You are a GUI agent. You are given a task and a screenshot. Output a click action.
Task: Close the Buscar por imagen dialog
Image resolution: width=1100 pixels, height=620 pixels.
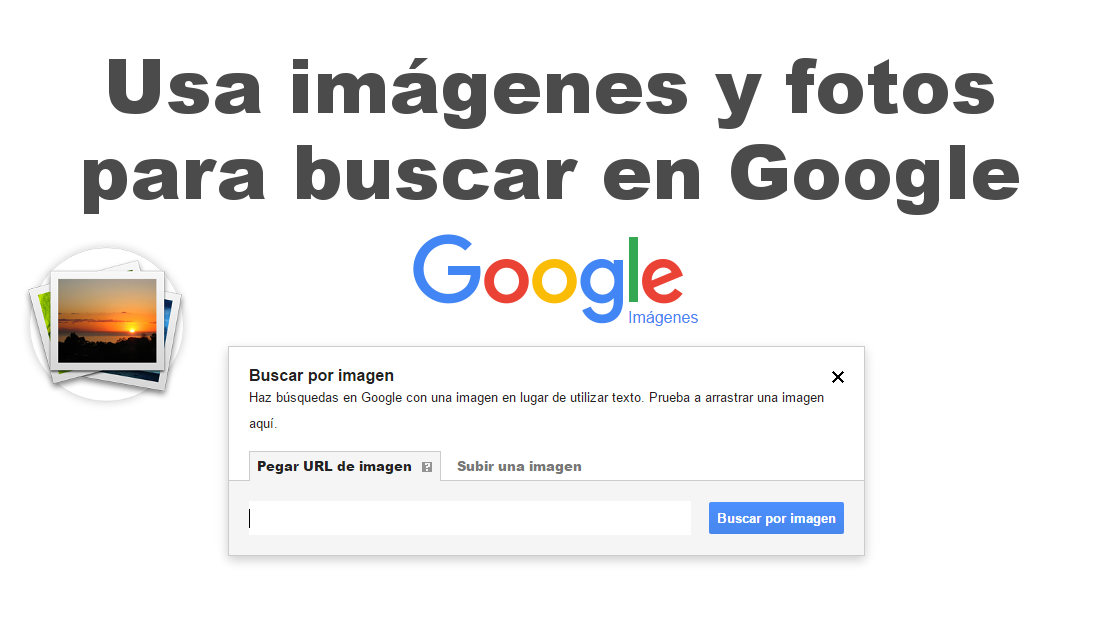pyautogui.click(x=838, y=377)
